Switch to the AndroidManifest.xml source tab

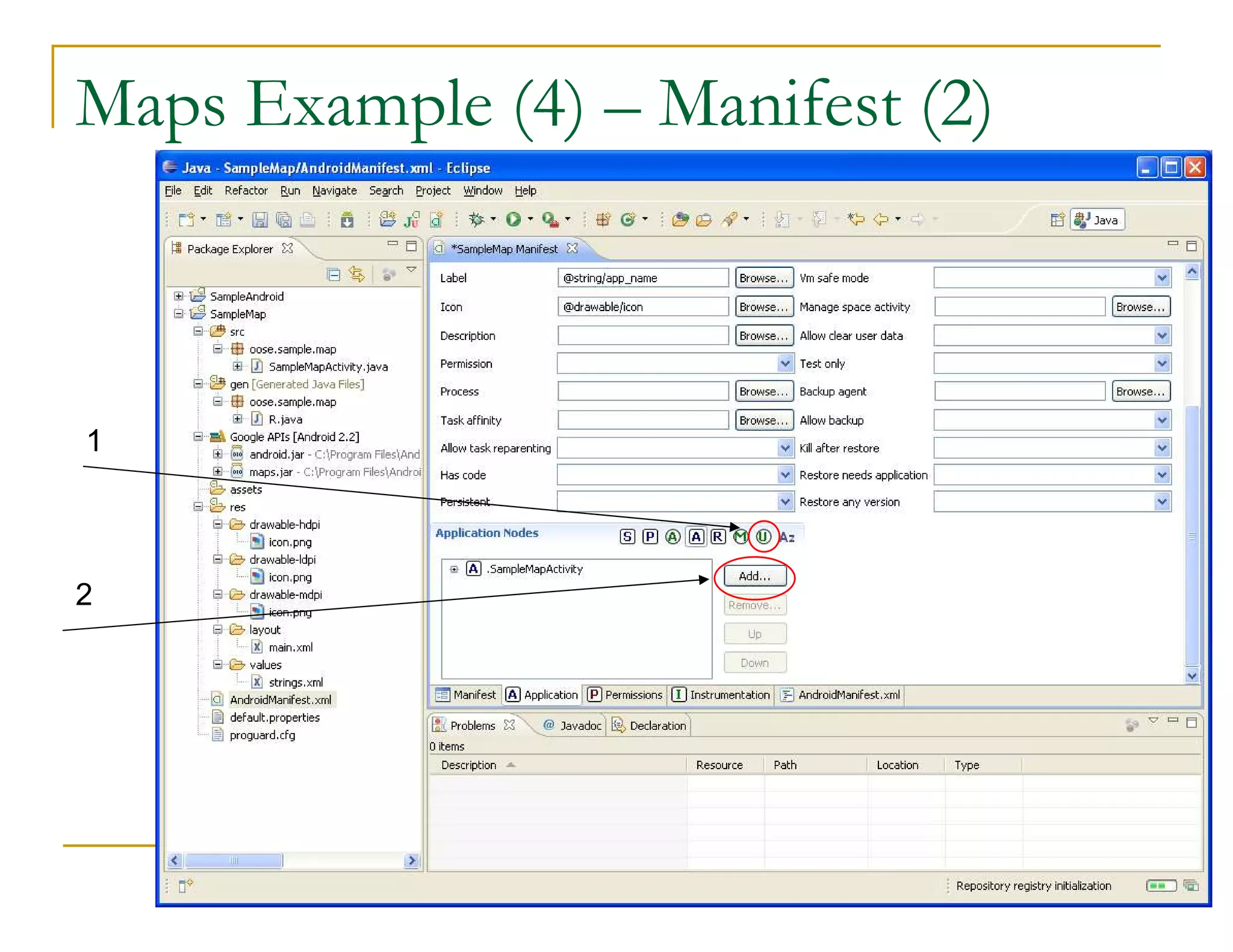click(x=840, y=695)
